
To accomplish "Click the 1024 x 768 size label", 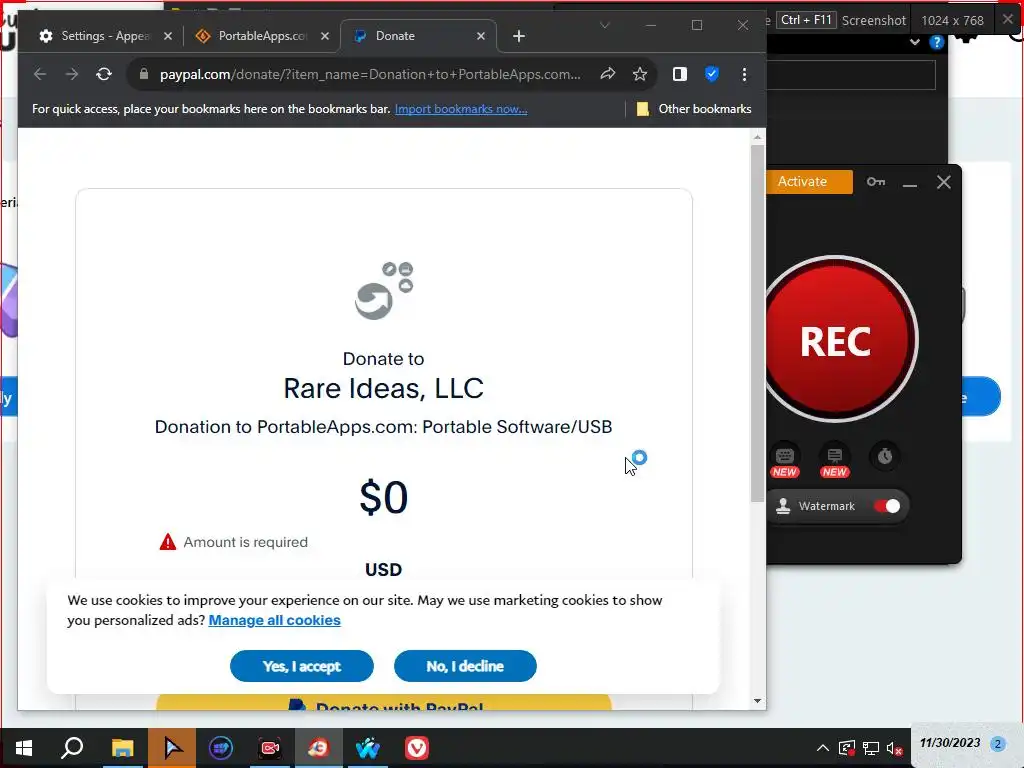I will pos(952,20).
